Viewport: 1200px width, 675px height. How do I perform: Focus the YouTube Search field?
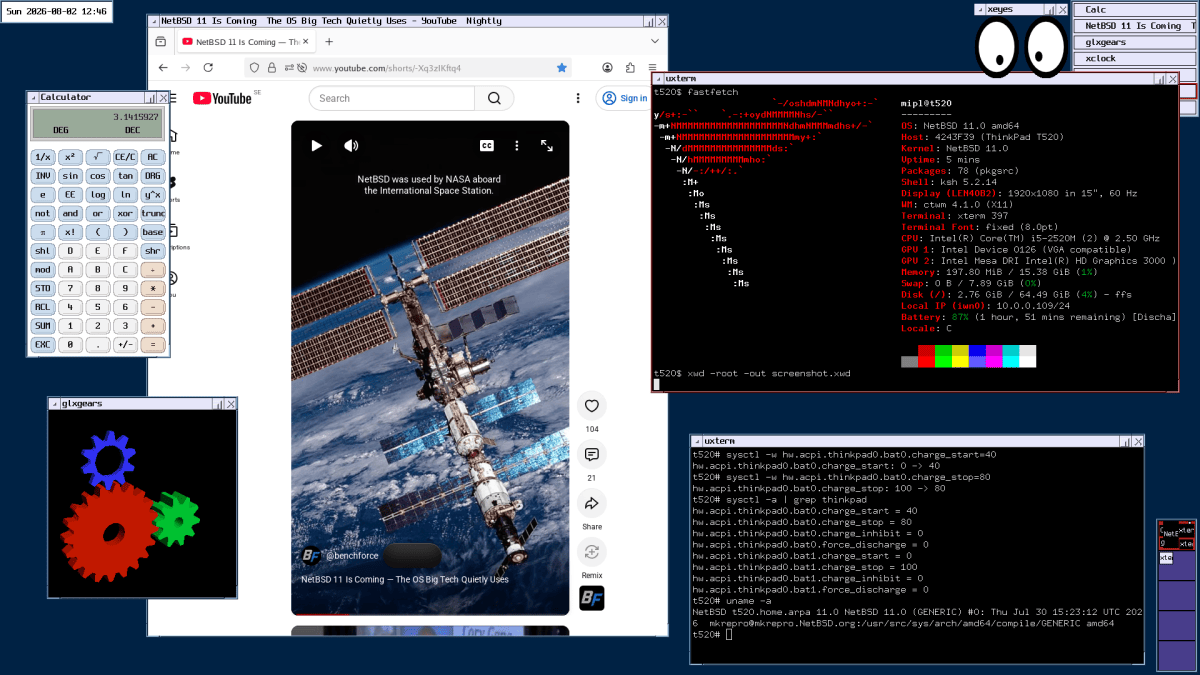coord(392,98)
